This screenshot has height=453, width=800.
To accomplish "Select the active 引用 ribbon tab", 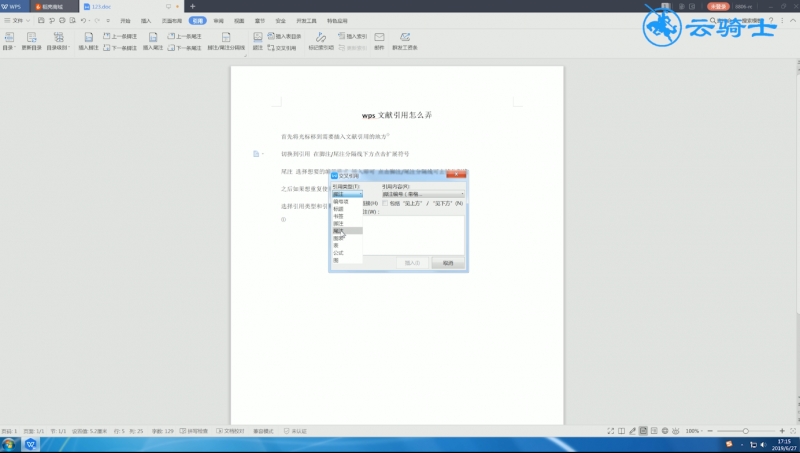I will 197,21.
